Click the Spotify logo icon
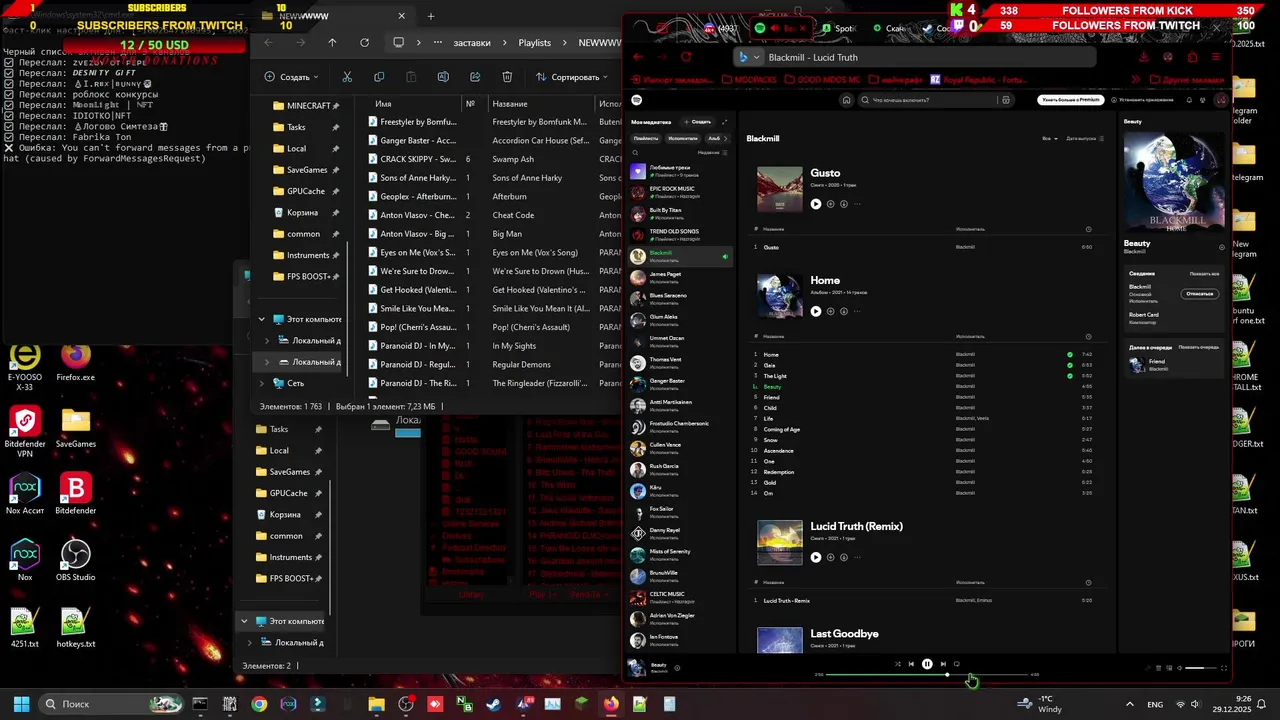1280x720 pixels. [x=637, y=100]
